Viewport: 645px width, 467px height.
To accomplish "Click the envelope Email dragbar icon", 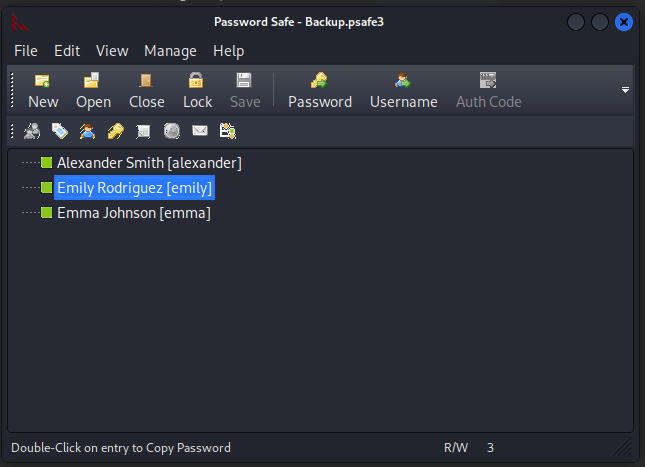I will tap(200, 131).
